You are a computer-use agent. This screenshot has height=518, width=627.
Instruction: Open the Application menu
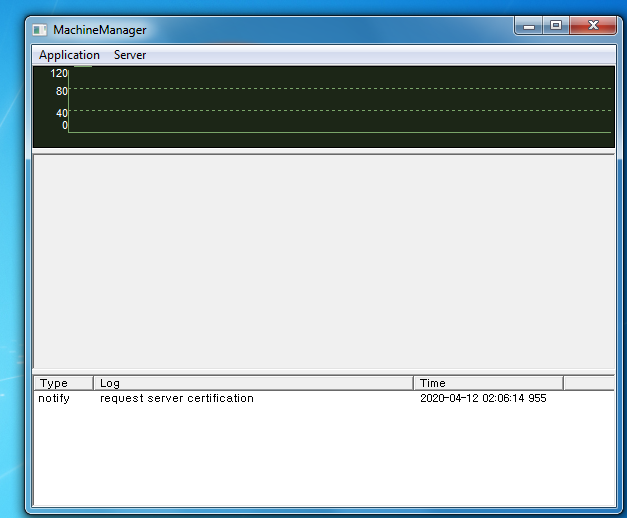tap(69, 55)
